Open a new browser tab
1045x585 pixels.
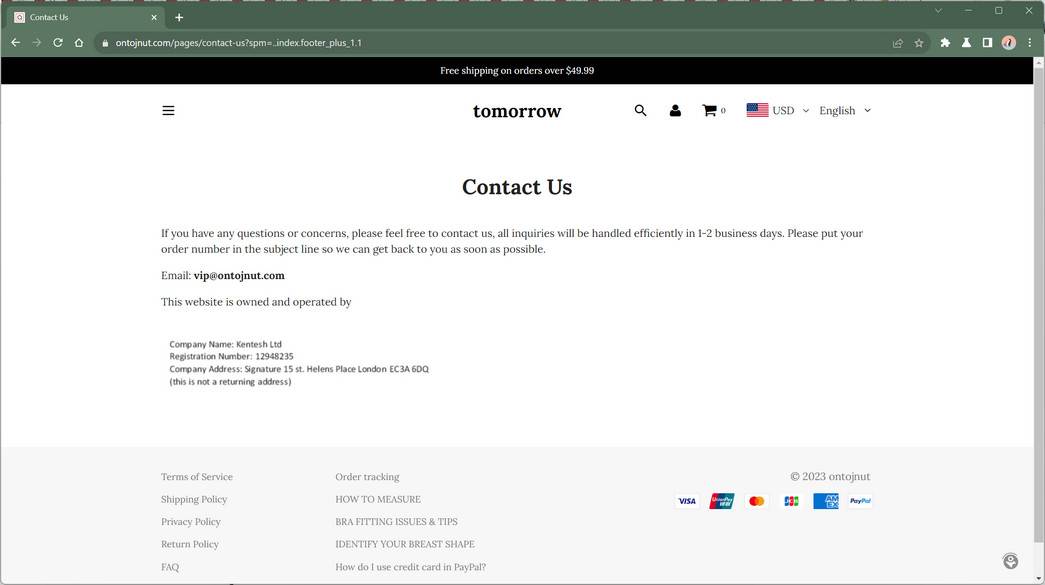pyautogui.click(x=179, y=17)
